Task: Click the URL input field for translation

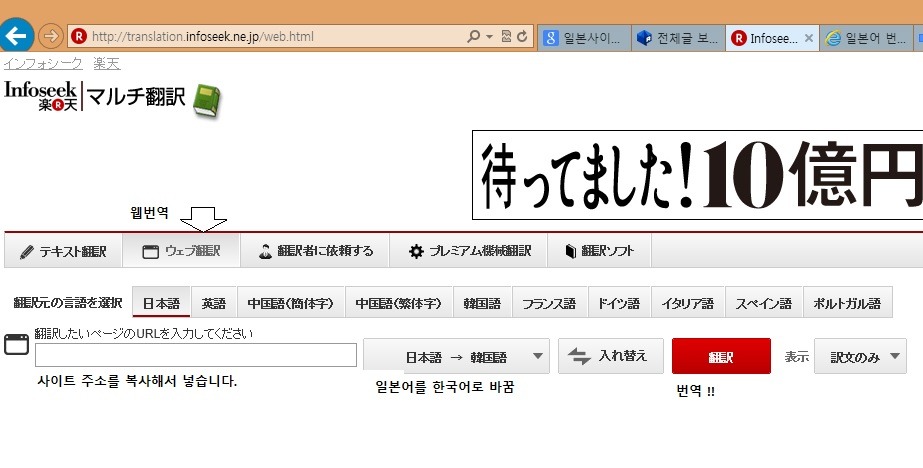Action: coord(196,355)
